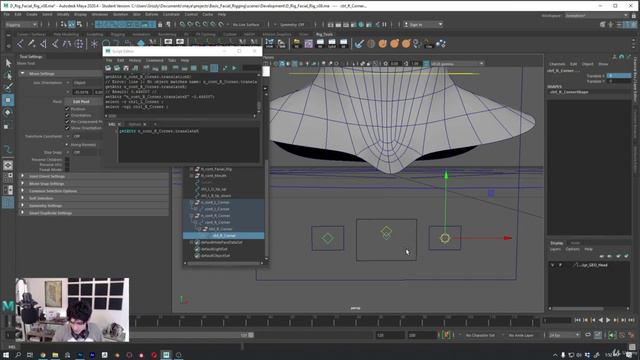Select highlighted ctrl_R_Corner in outliner

point(224,236)
